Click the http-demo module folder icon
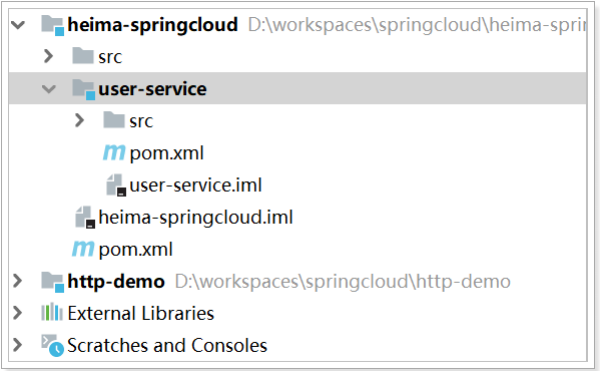 [52, 282]
